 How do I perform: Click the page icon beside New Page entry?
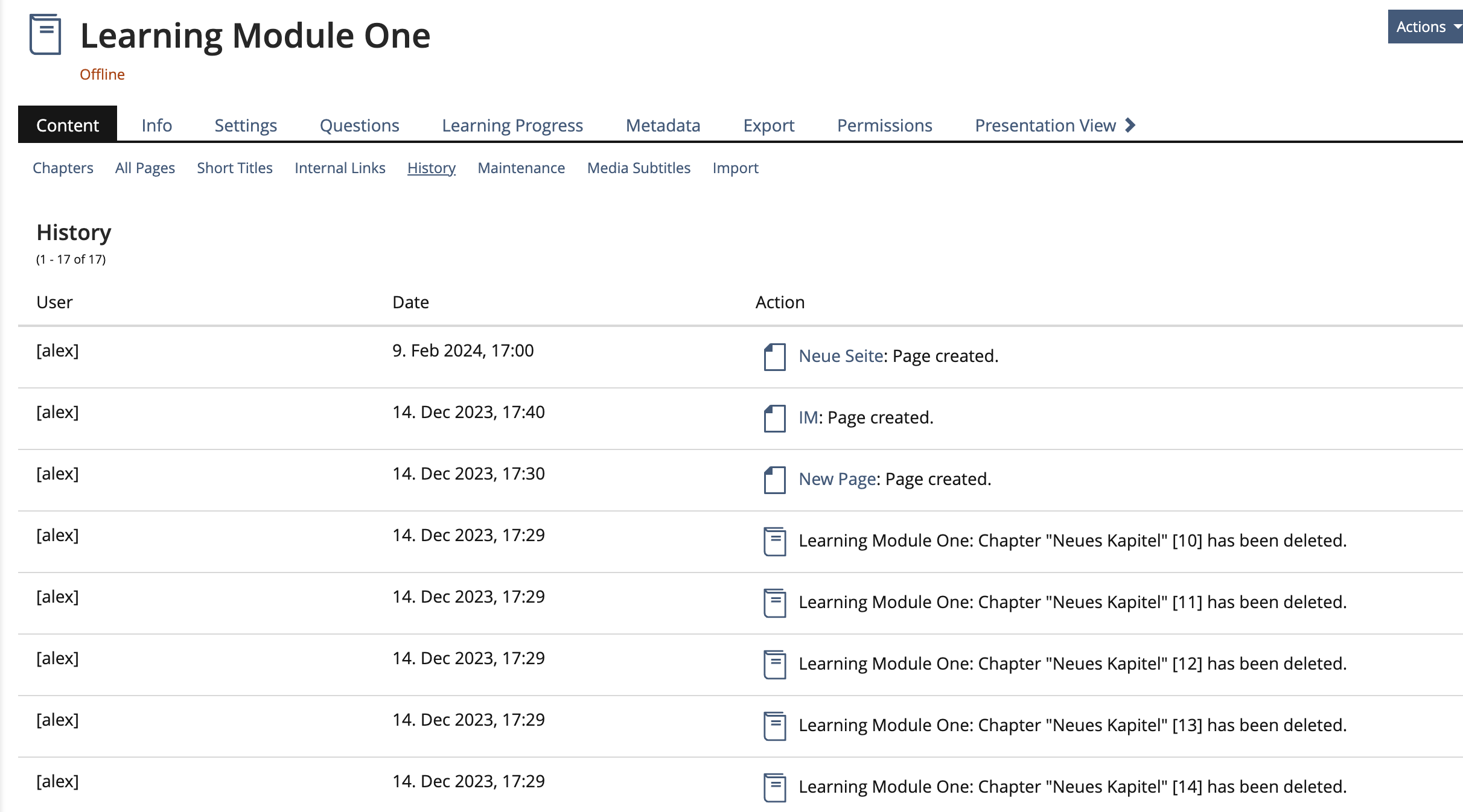[x=774, y=480]
